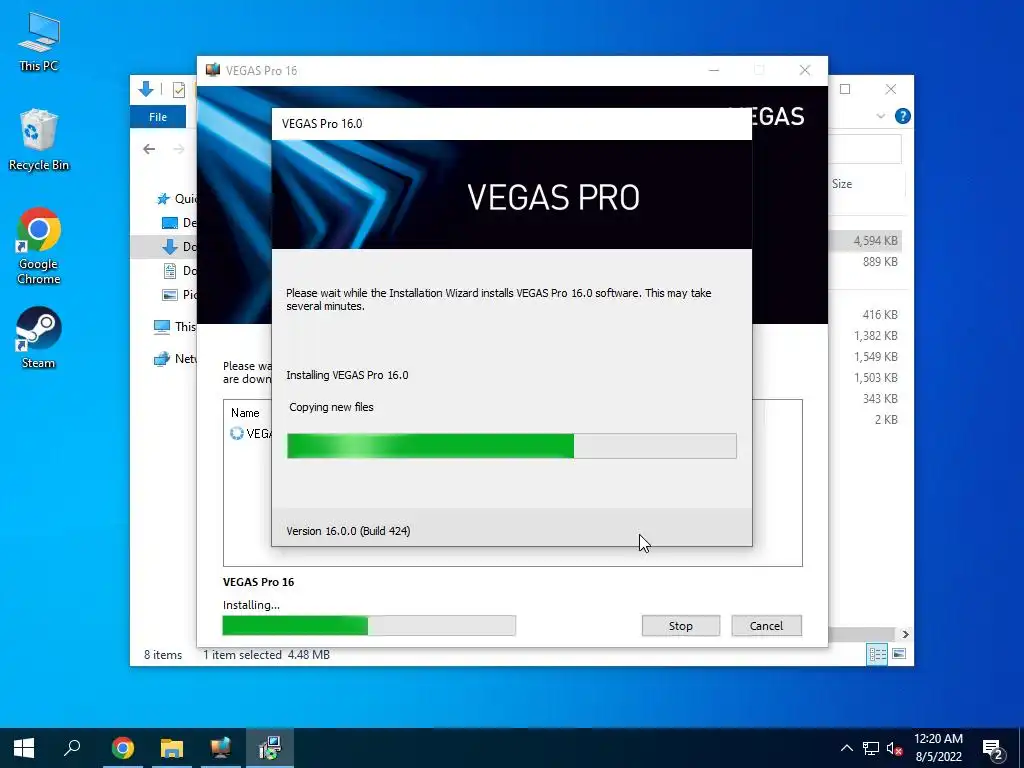Select Documents folder in Explorer sidebar
1024x768 pixels.
(179, 270)
